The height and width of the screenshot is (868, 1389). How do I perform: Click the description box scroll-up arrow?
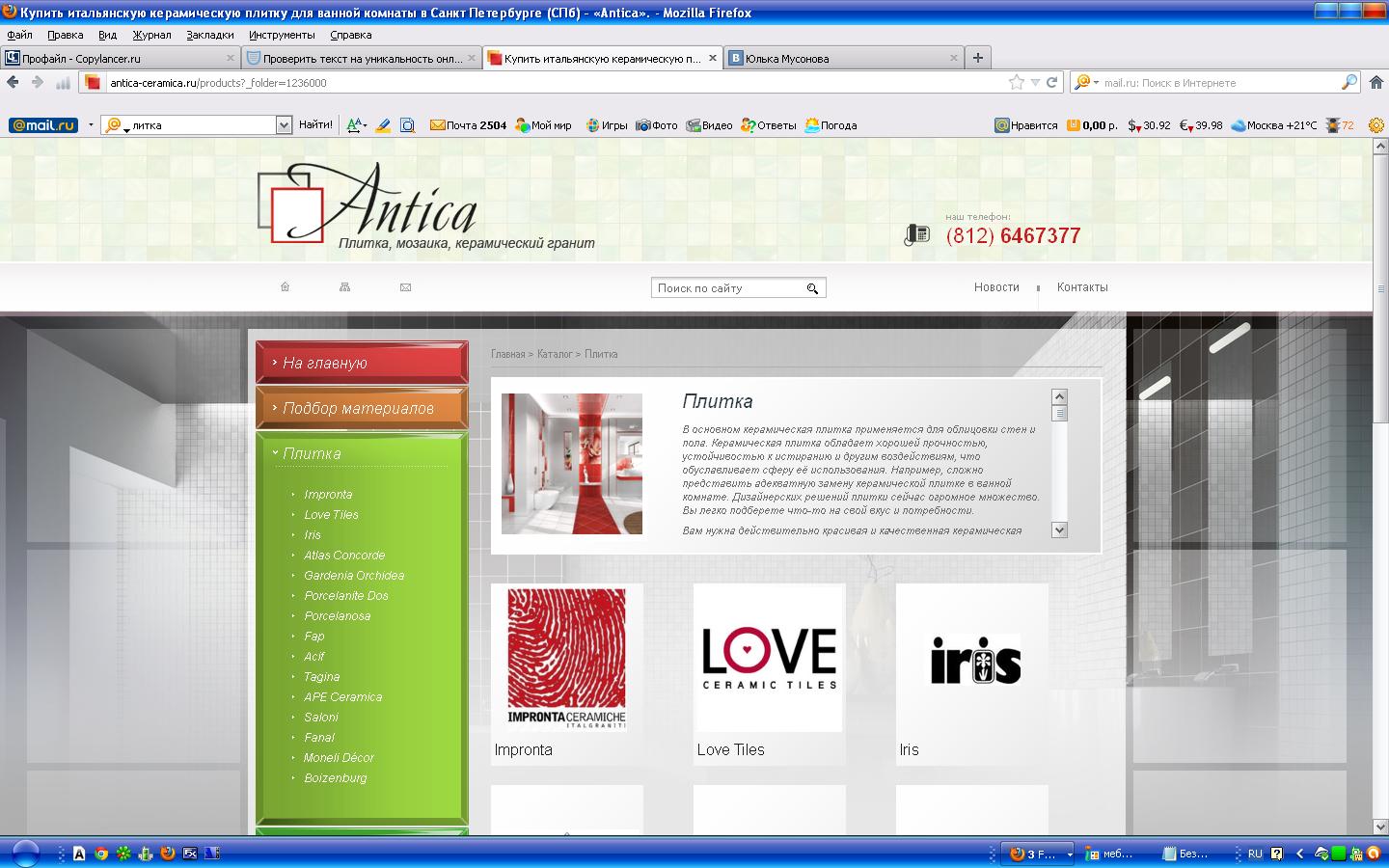click(x=1059, y=396)
